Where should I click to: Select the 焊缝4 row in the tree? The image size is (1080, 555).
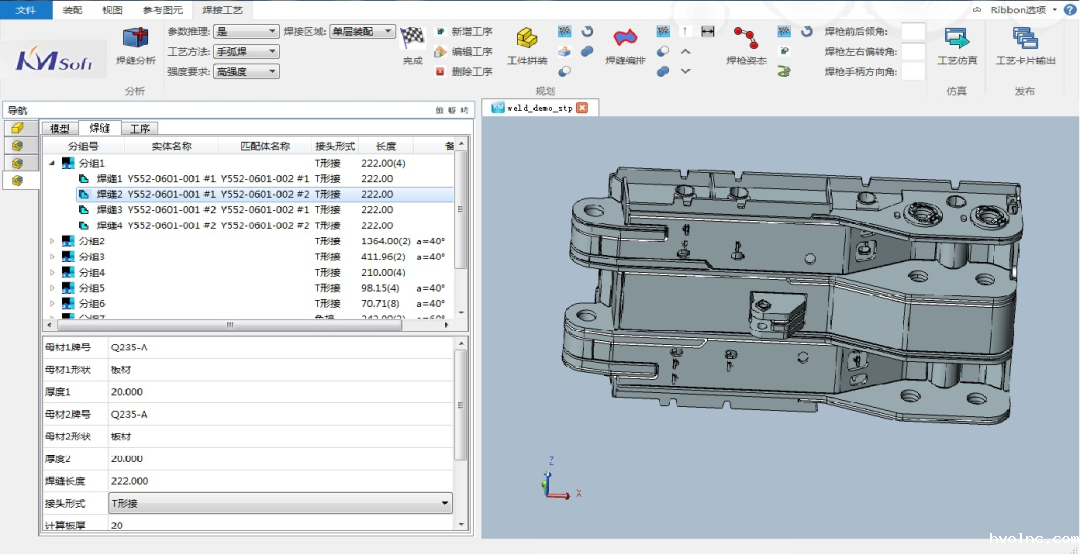pos(109,226)
